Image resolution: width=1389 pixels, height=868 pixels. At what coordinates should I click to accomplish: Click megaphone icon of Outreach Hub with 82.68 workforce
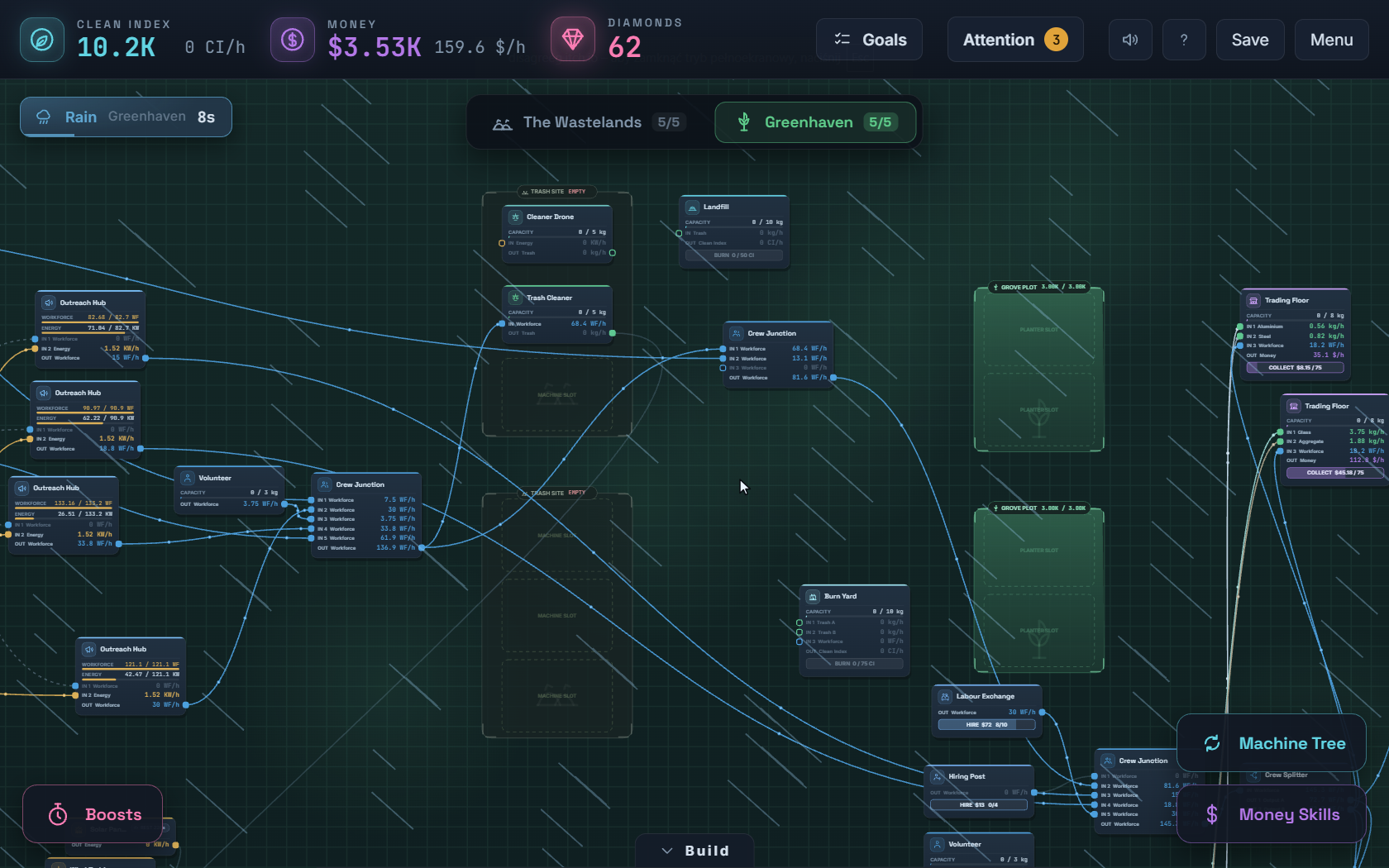(x=49, y=303)
